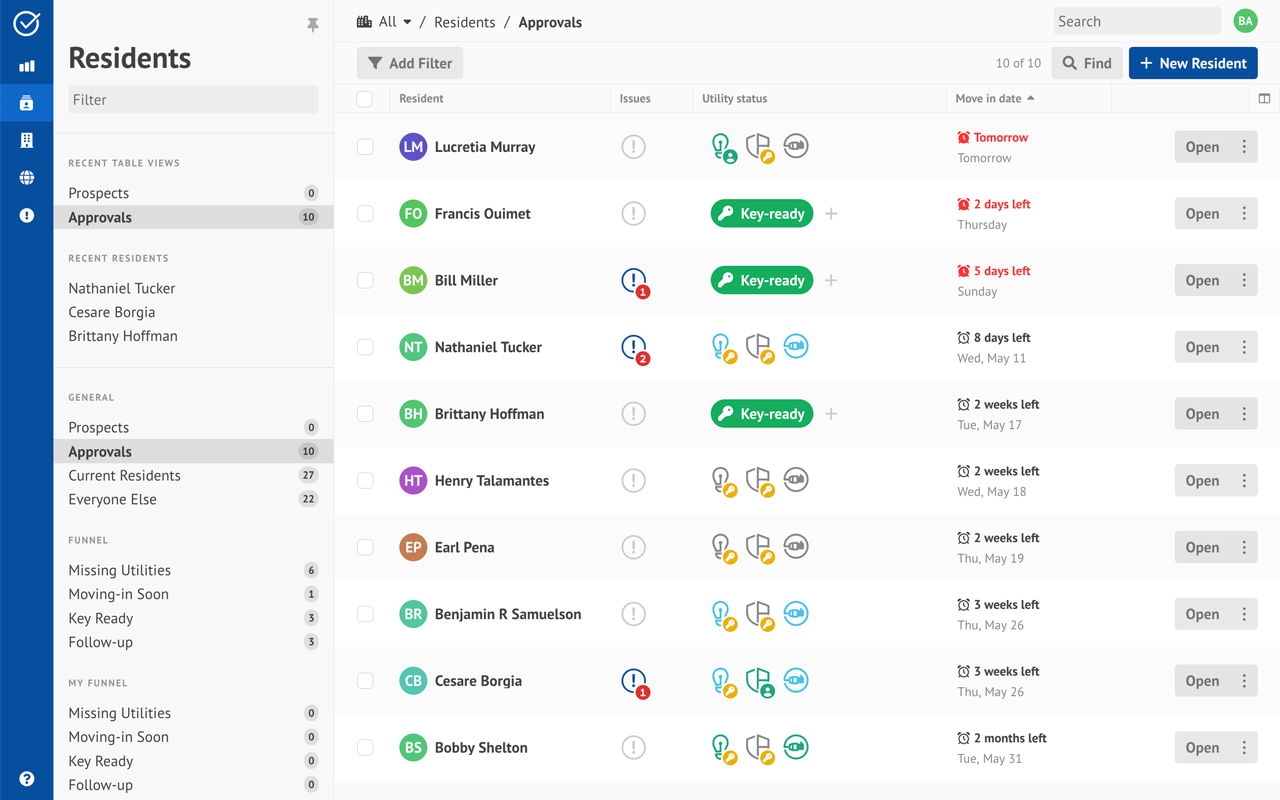Open the help question mark icon at bottom left
Image resolution: width=1280 pixels, height=800 pixels.
[x=26, y=778]
